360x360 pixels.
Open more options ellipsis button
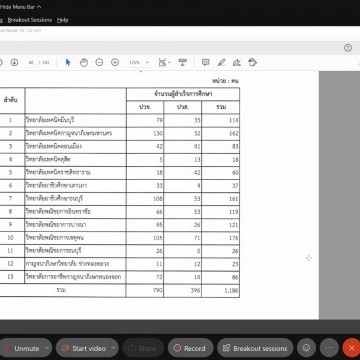point(329,348)
